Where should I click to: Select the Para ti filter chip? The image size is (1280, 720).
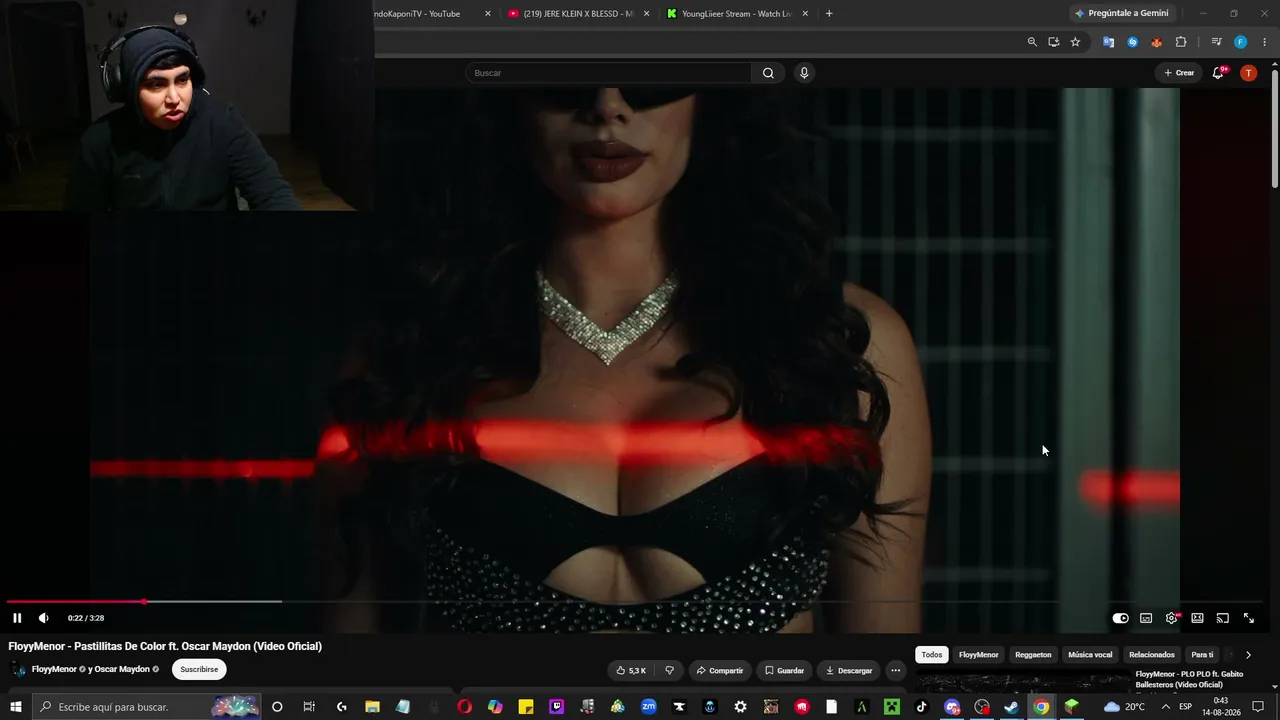(1202, 655)
